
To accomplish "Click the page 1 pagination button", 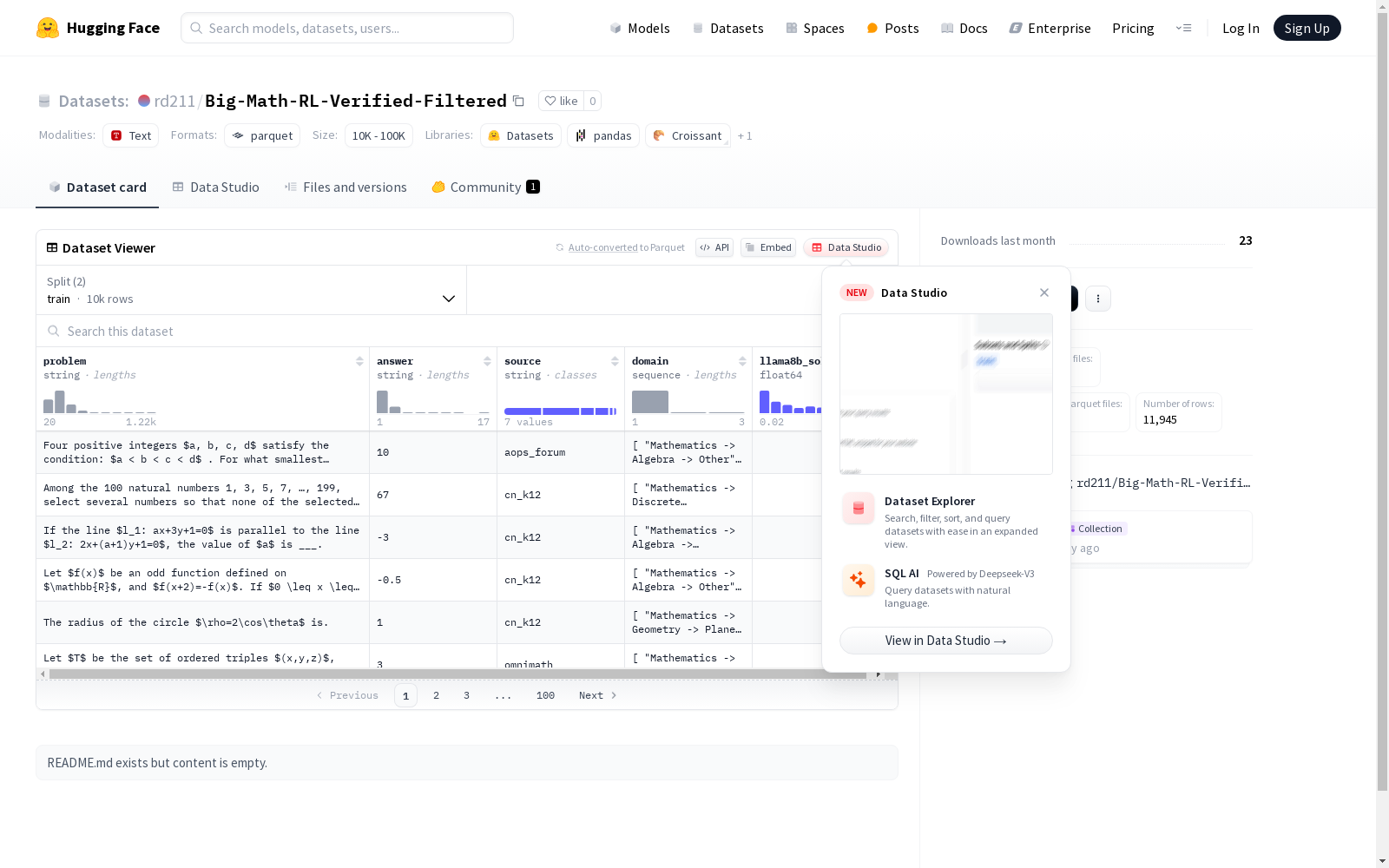I will (x=405, y=695).
